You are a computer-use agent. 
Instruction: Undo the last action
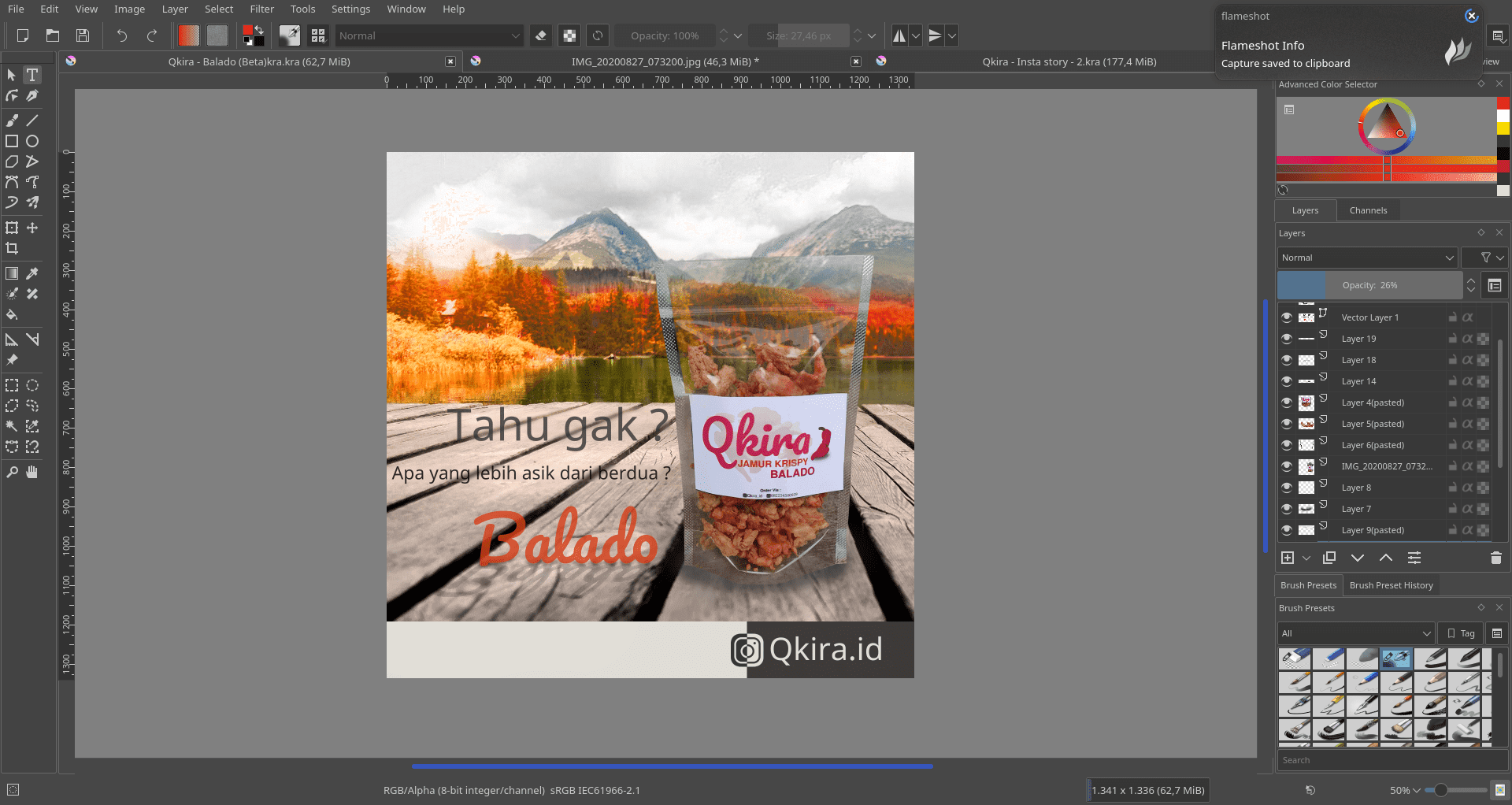122,35
